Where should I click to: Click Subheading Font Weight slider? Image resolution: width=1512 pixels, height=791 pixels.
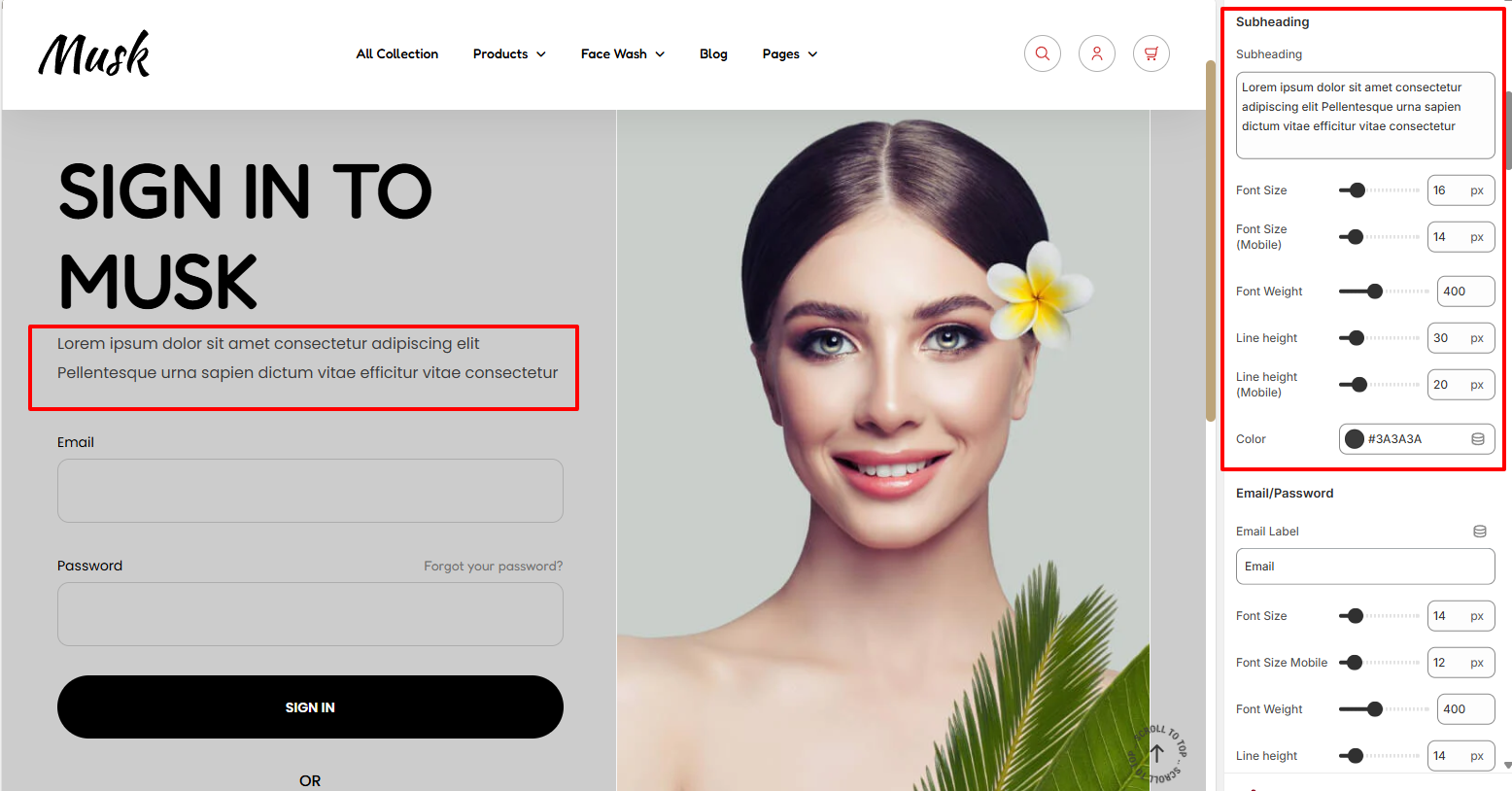click(x=1384, y=292)
